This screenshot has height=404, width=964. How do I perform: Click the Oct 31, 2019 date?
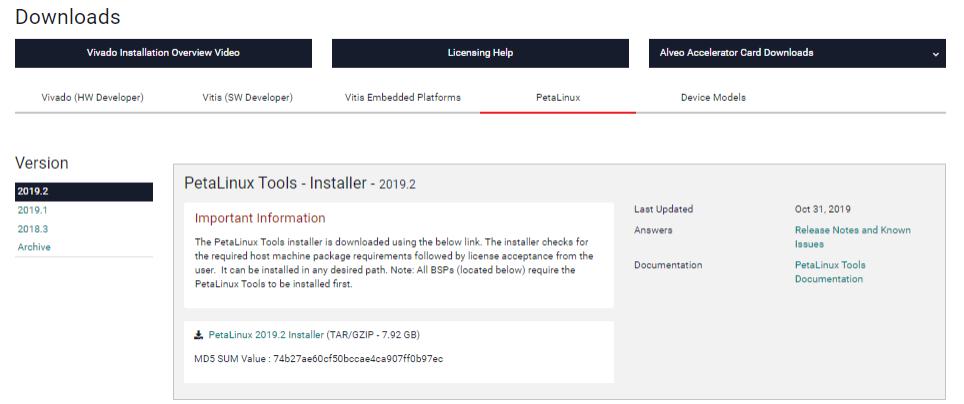pos(823,209)
